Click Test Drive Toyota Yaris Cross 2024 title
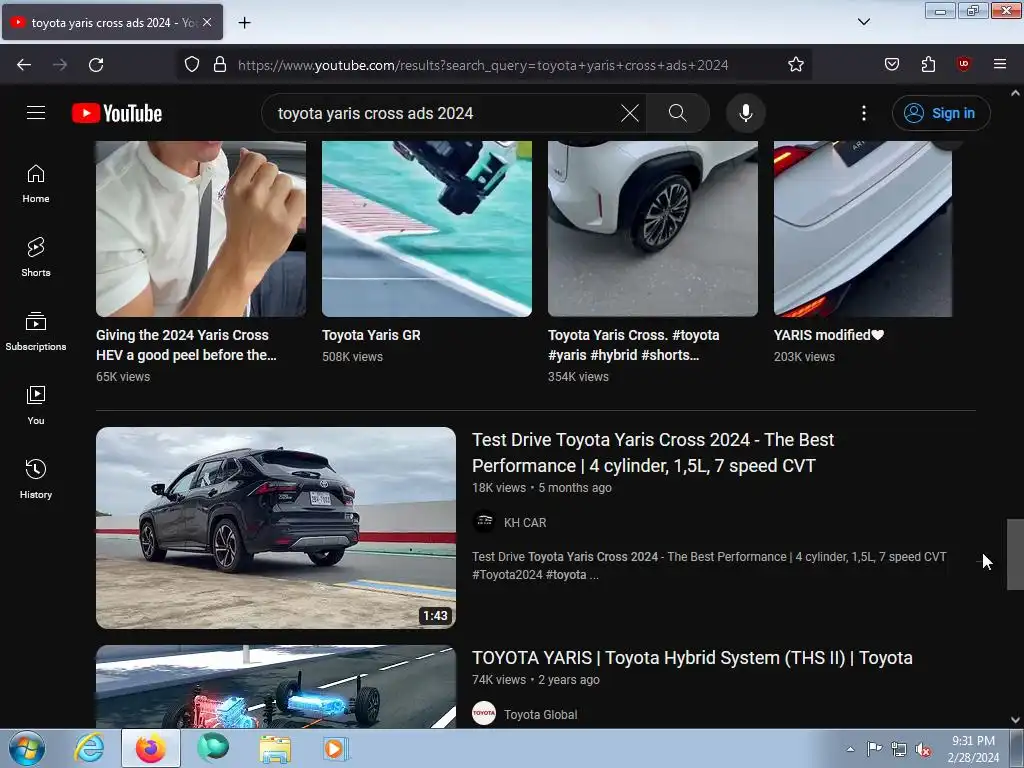The height and width of the screenshot is (768, 1024). (x=653, y=453)
